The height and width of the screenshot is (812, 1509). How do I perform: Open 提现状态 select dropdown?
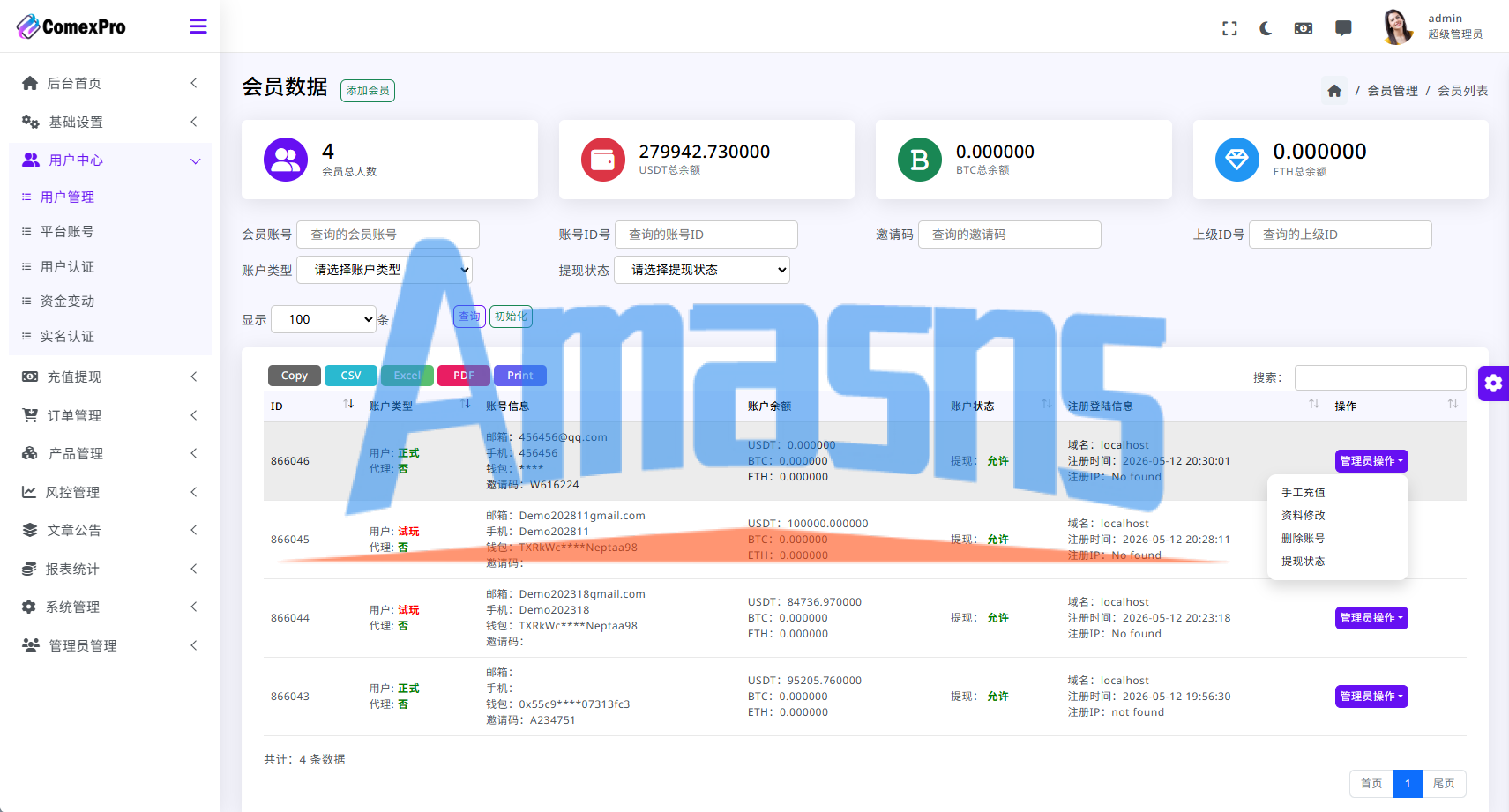pos(702,270)
